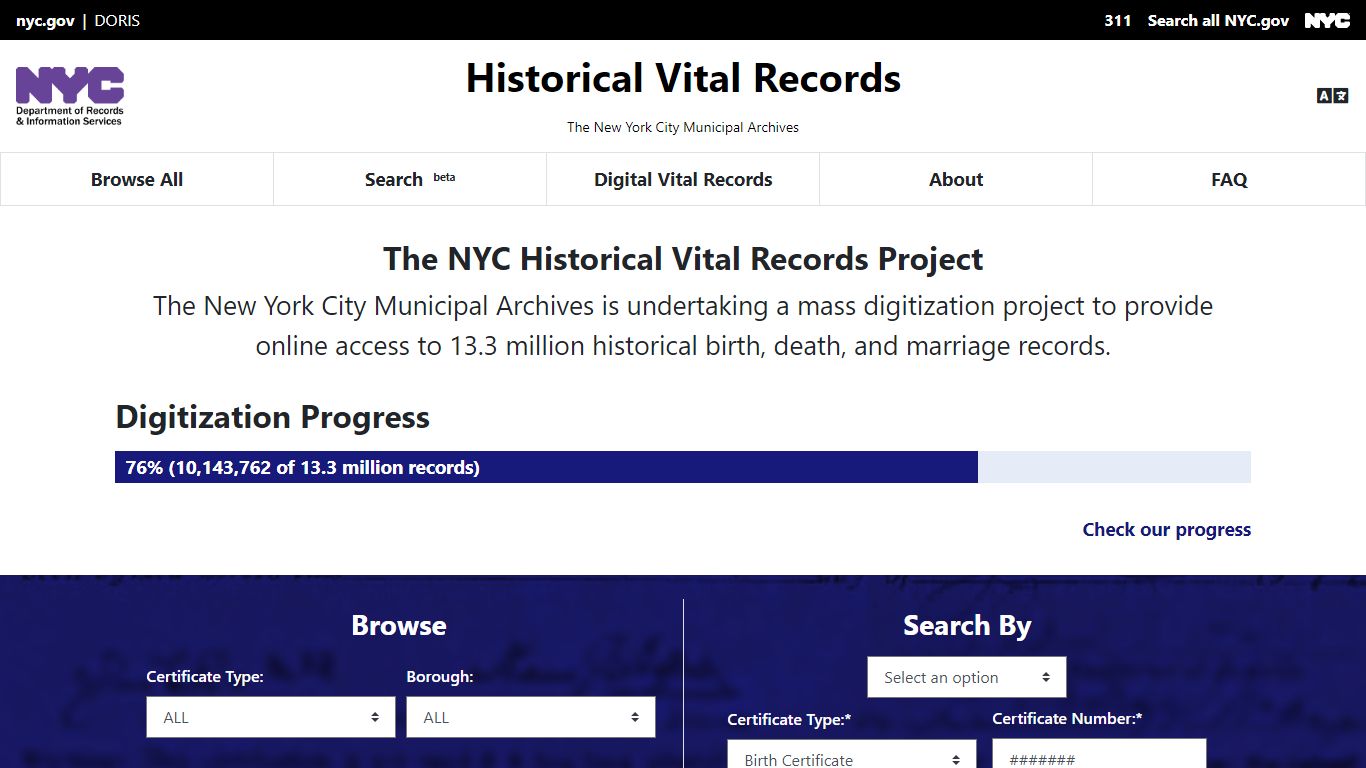Viewport: 1366px width, 768px height.
Task: Click Search all NYC.gov link
Action: [1218, 20]
